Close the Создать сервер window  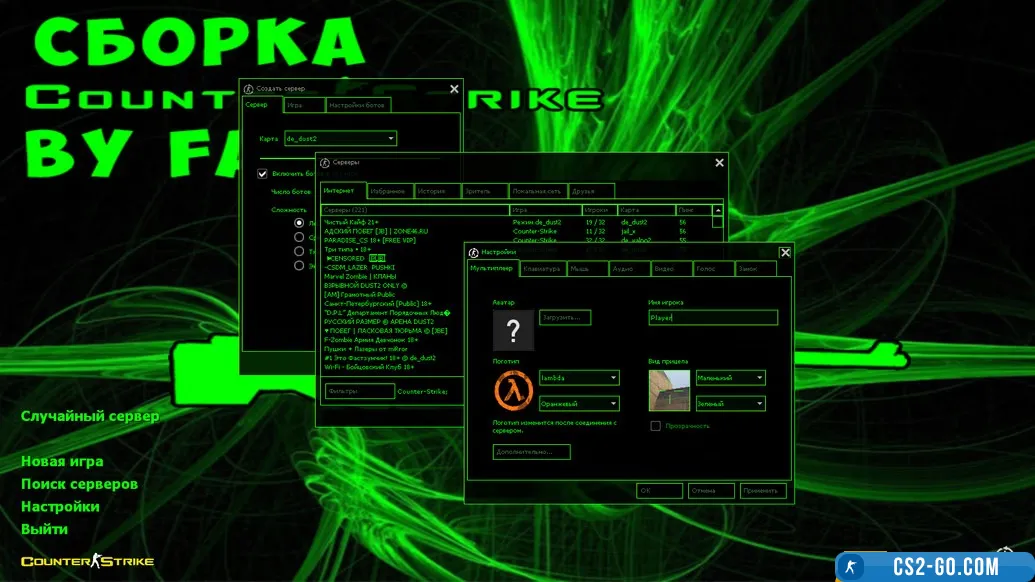[454, 89]
